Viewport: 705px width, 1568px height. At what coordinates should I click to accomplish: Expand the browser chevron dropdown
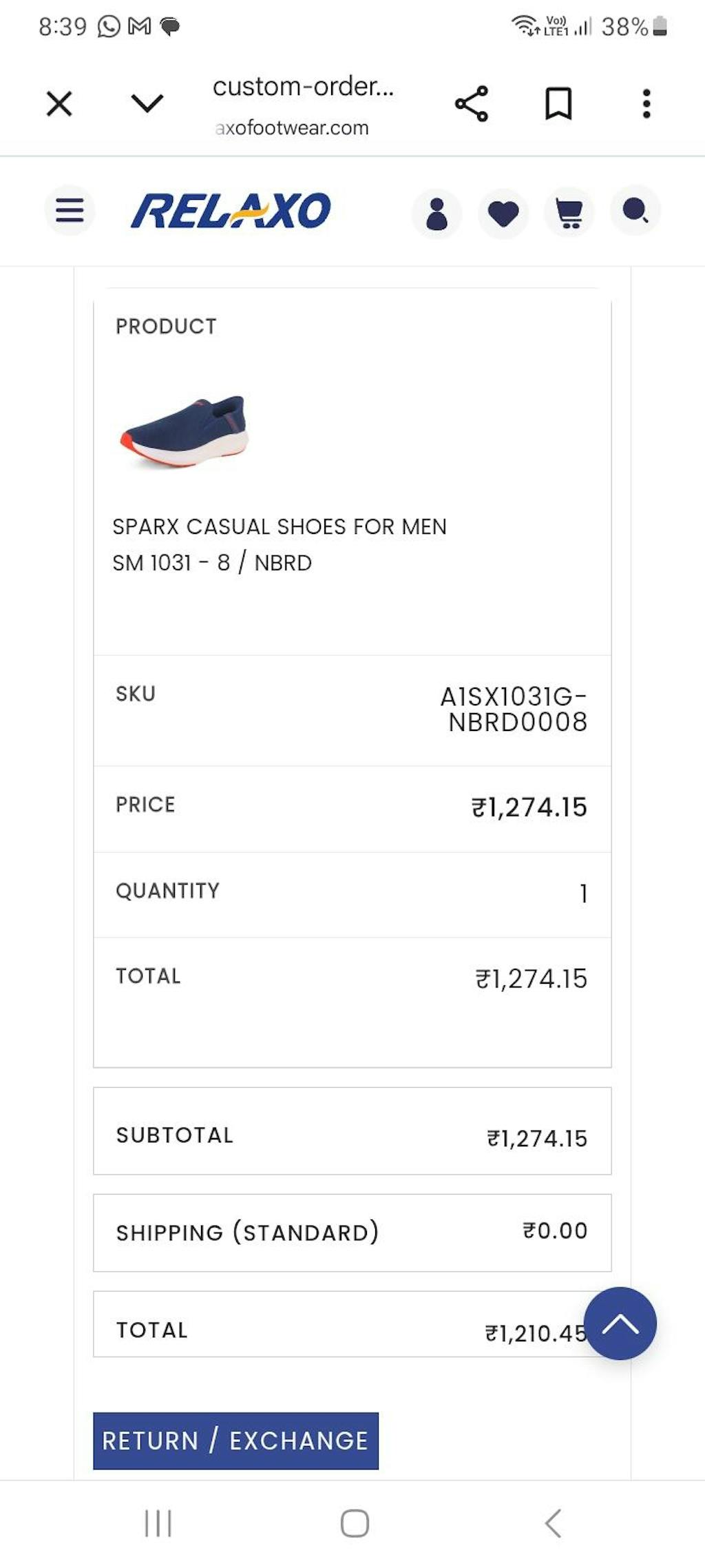(147, 103)
